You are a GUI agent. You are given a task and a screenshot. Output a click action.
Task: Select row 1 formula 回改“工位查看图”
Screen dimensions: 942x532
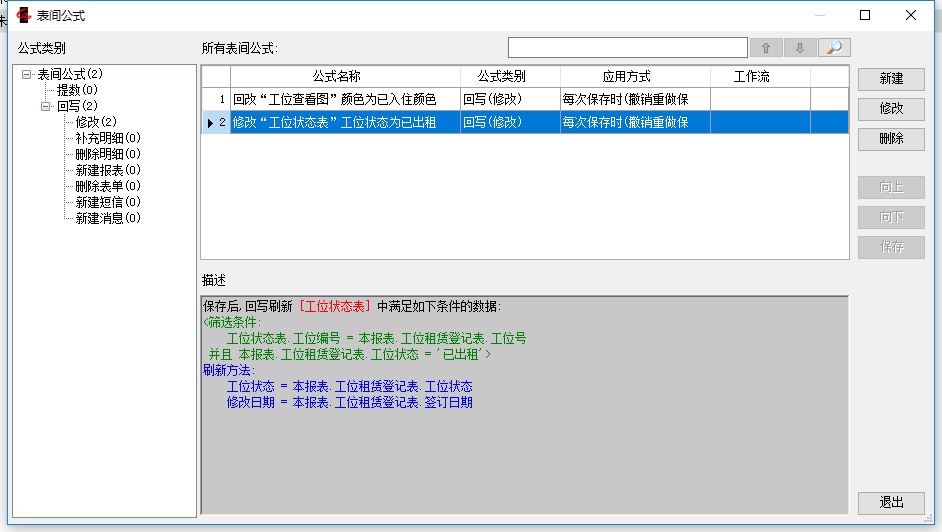(x=335, y=99)
